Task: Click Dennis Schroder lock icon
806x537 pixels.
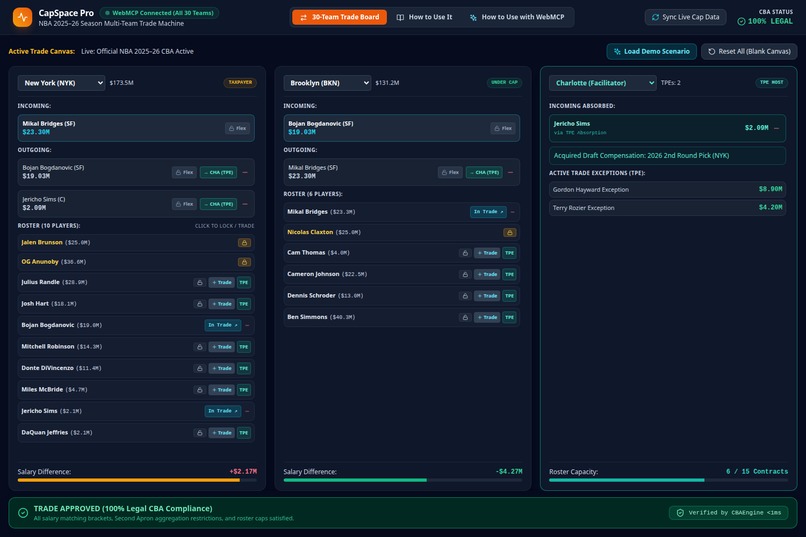Action: click(465, 296)
